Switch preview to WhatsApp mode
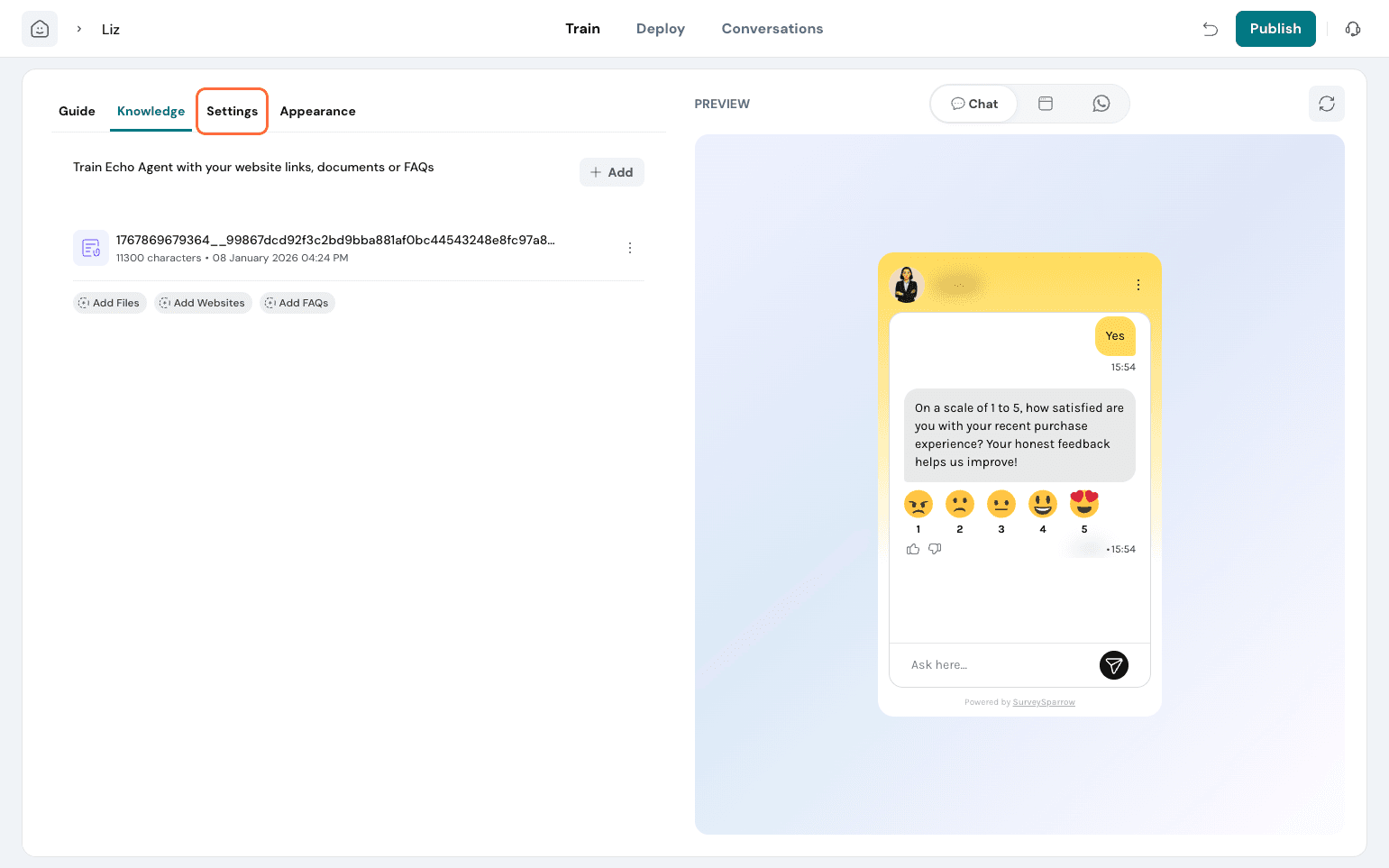This screenshot has width=1389, height=868. 1101,104
